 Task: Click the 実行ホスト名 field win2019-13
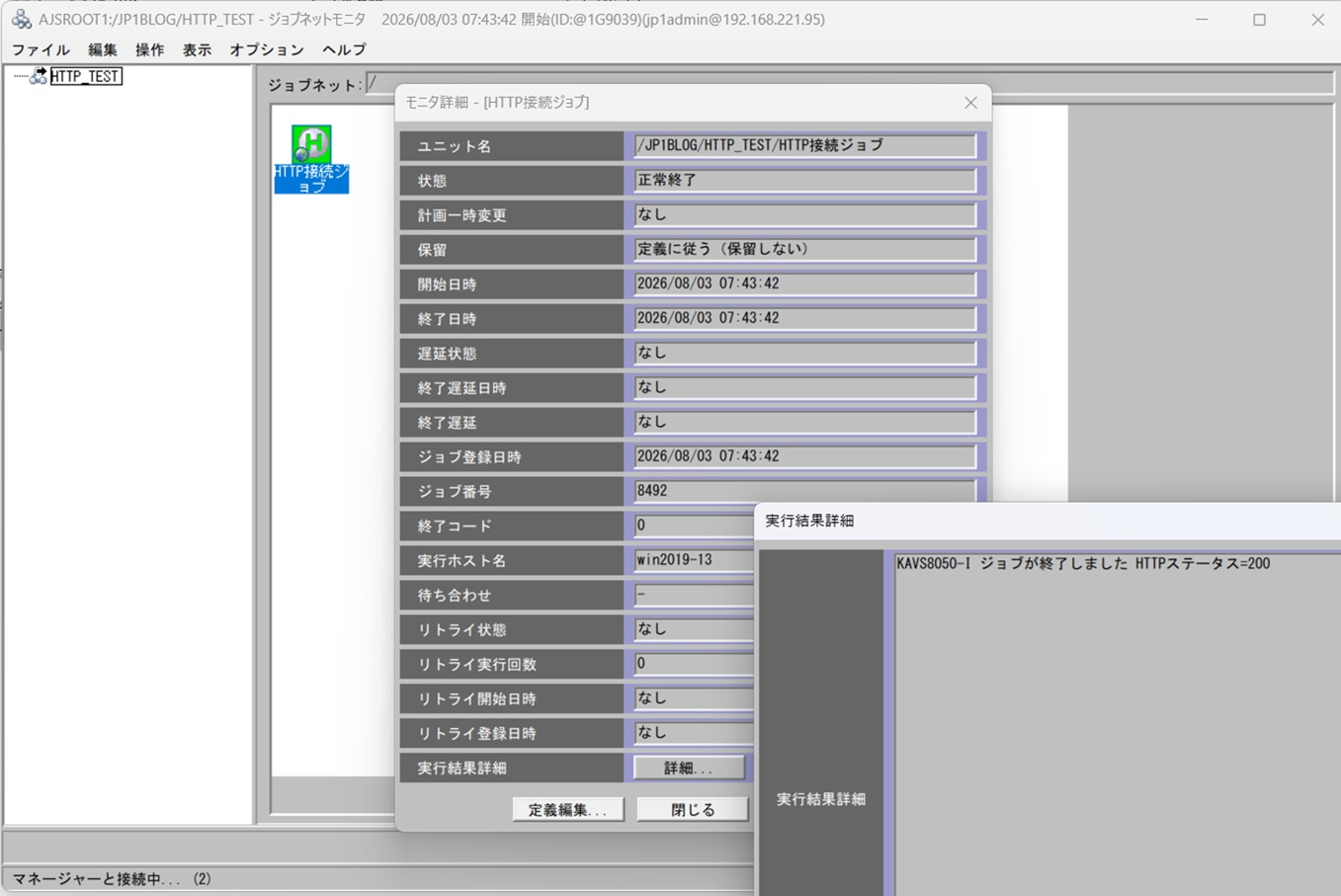coord(693,560)
